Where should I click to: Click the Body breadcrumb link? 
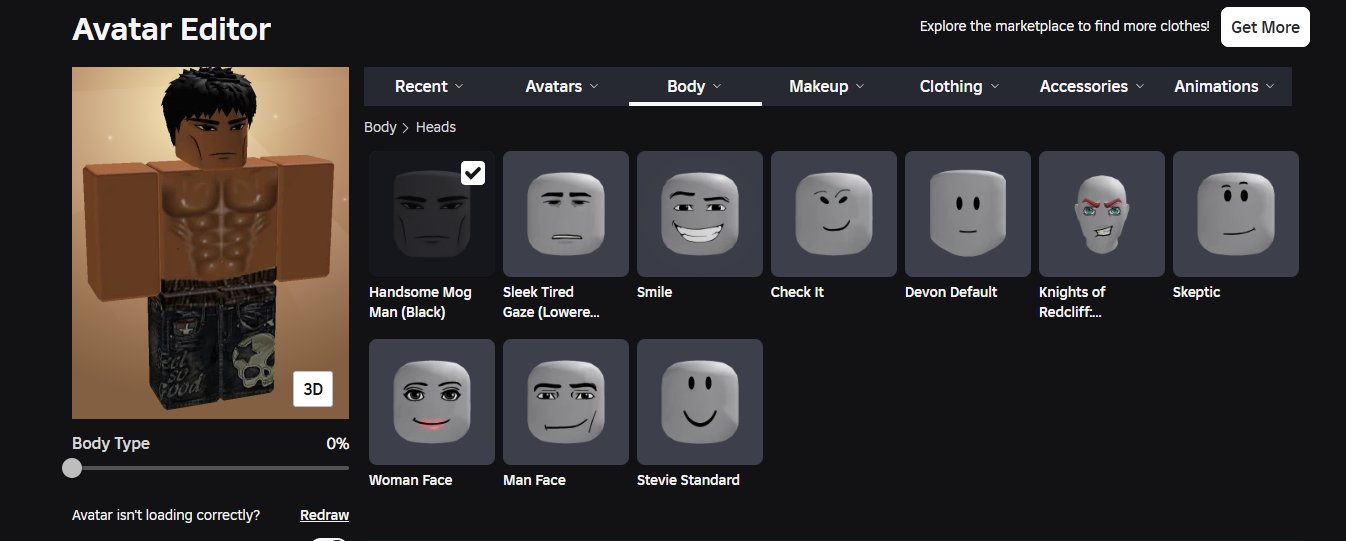point(380,127)
